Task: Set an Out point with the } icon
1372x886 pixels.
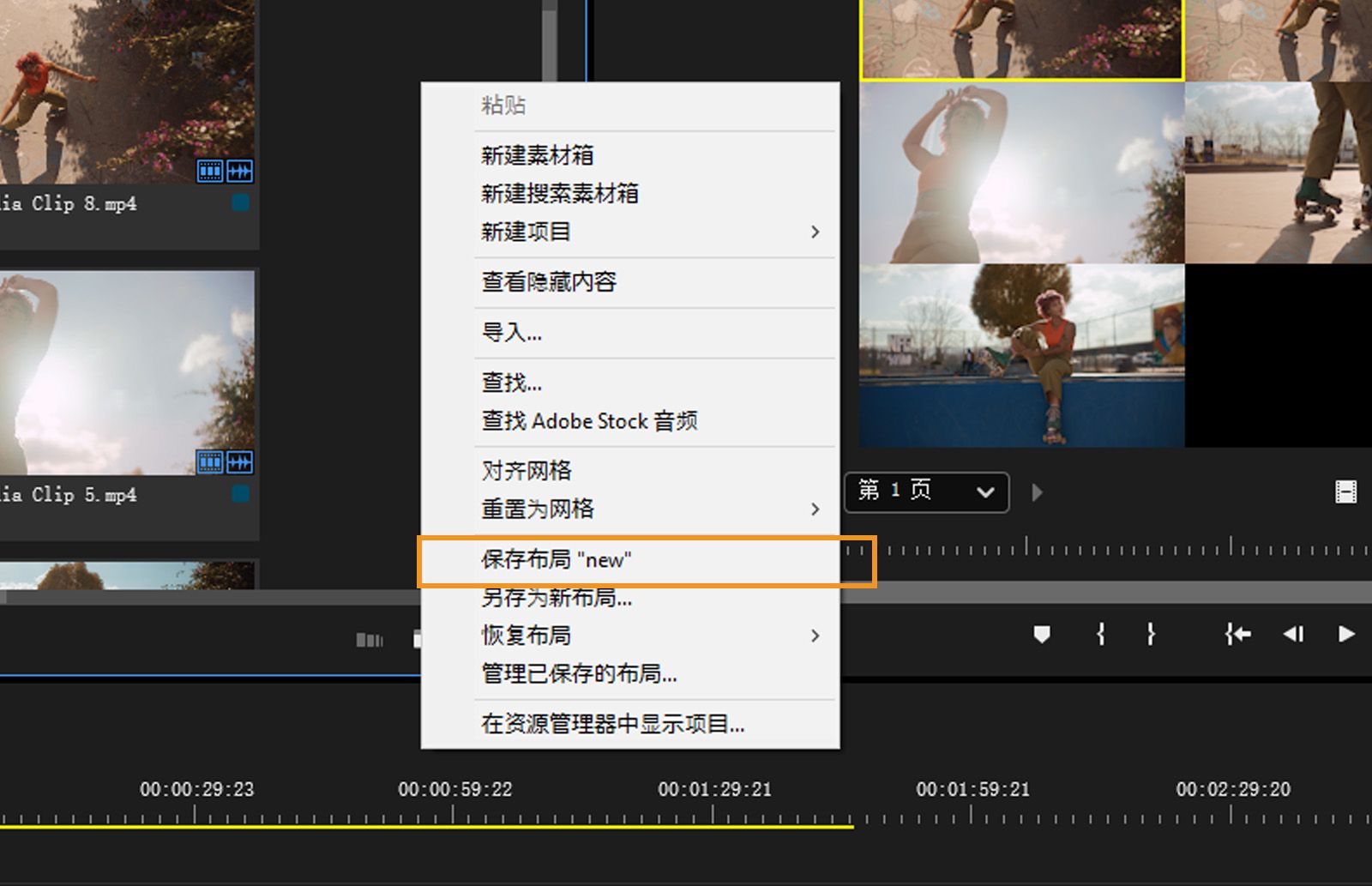Action: click(1150, 635)
